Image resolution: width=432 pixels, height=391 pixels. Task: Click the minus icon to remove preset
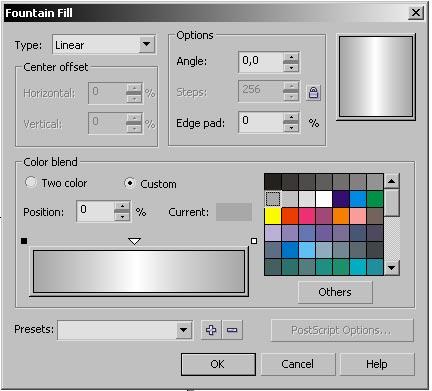(232, 330)
